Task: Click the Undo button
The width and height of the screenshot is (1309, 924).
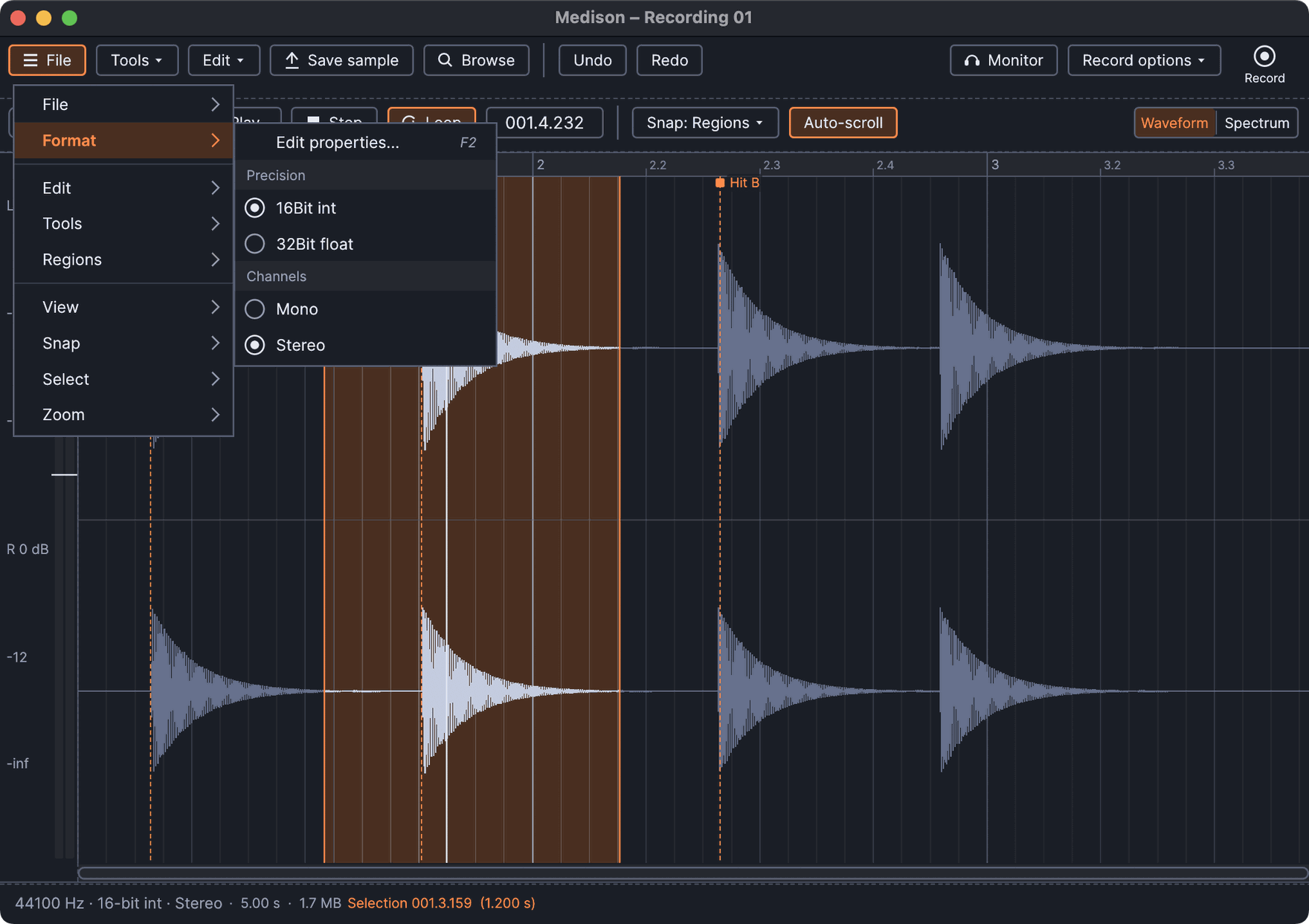Action: click(592, 60)
